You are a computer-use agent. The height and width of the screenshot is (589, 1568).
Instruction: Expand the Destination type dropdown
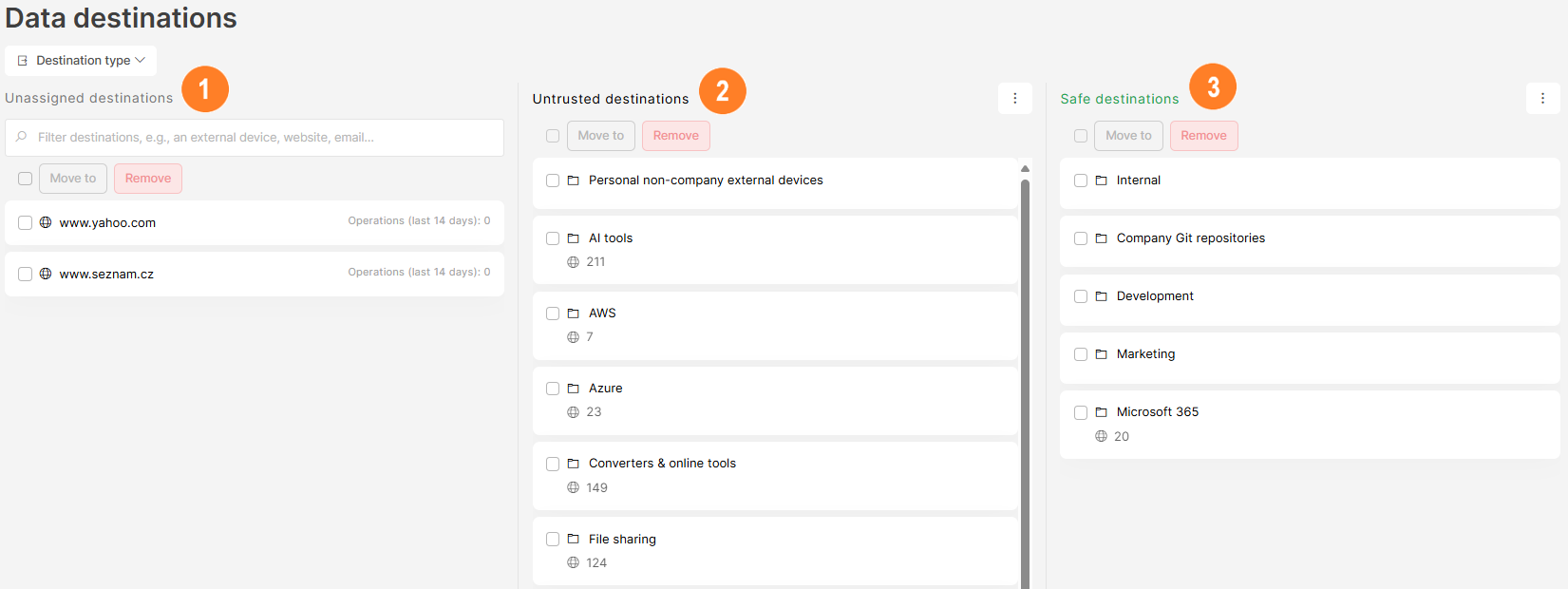(x=81, y=60)
